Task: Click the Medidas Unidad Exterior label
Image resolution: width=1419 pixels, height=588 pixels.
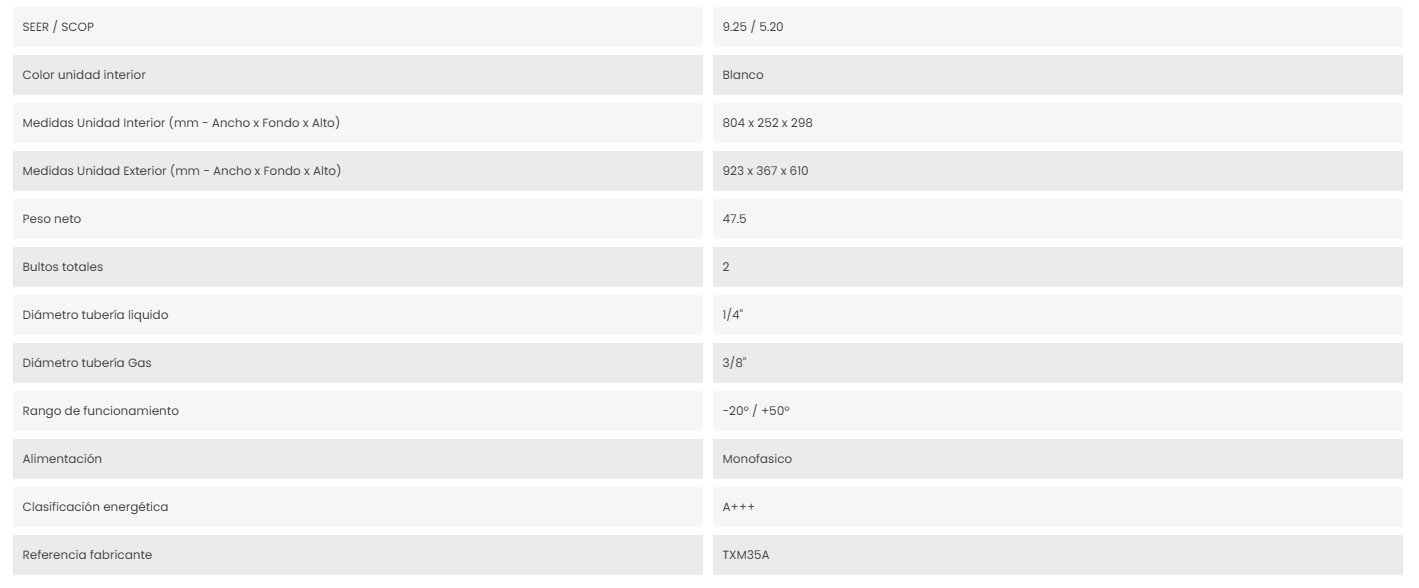Action: (x=182, y=171)
